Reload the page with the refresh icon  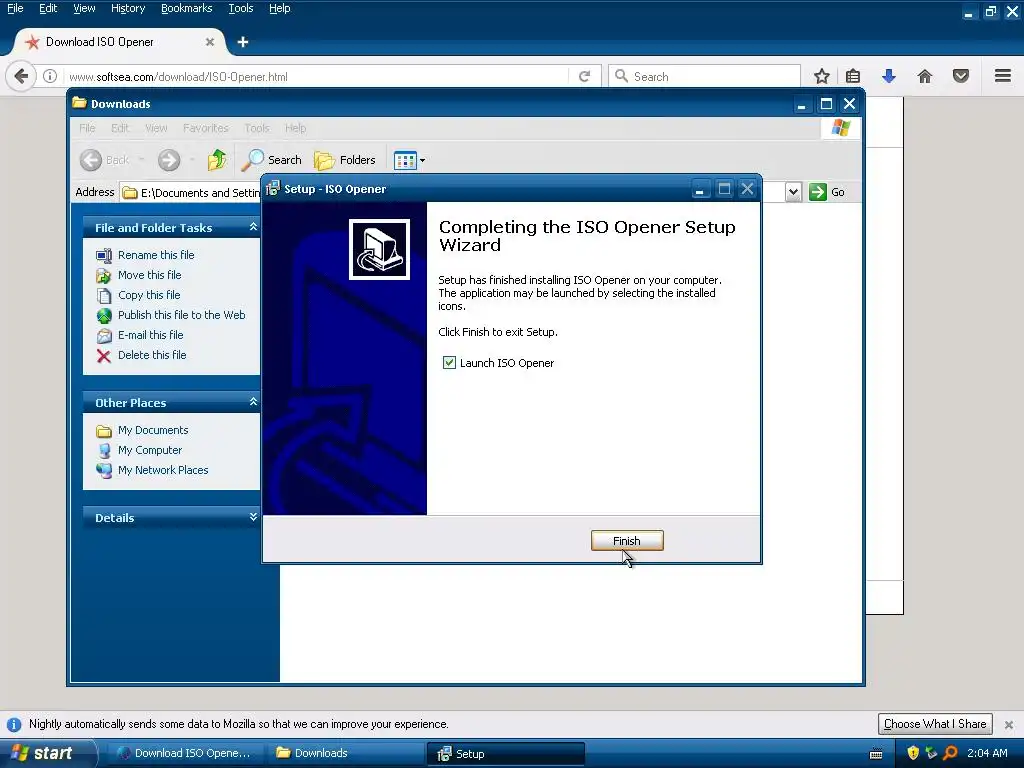click(584, 76)
